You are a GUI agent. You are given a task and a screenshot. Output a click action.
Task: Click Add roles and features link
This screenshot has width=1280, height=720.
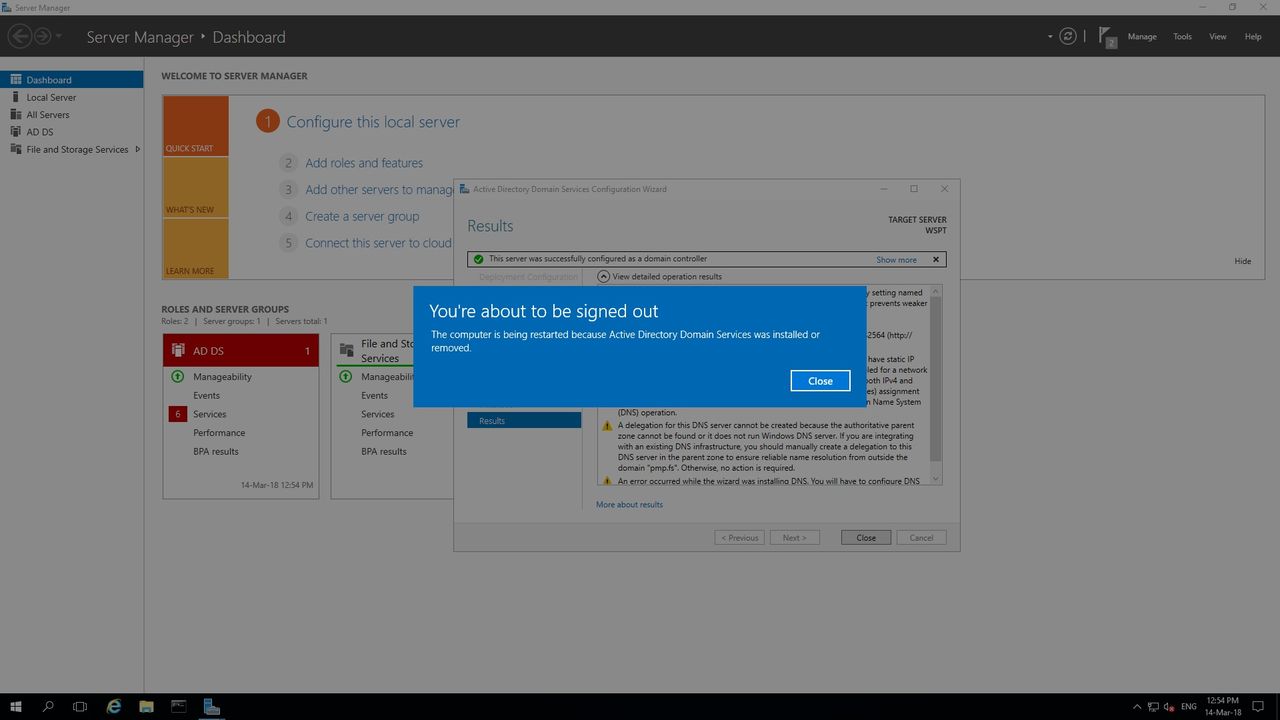(x=364, y=163)
